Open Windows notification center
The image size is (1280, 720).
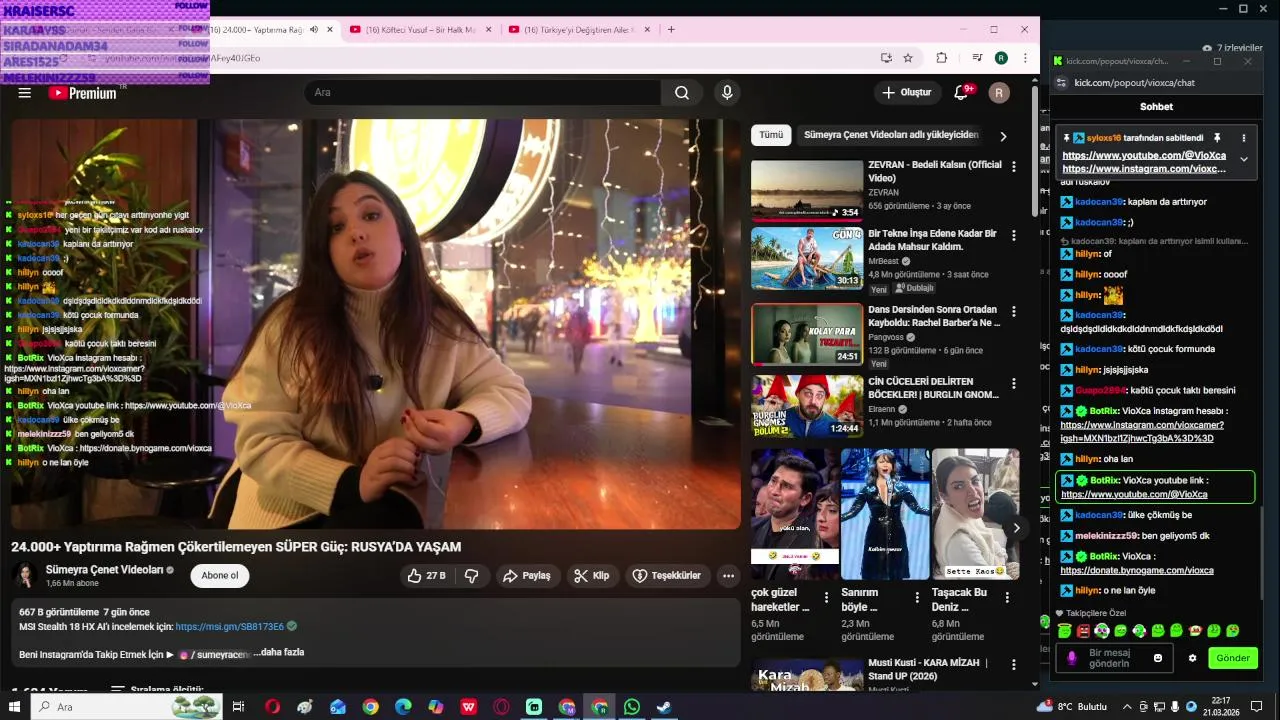pos(1256,707)
